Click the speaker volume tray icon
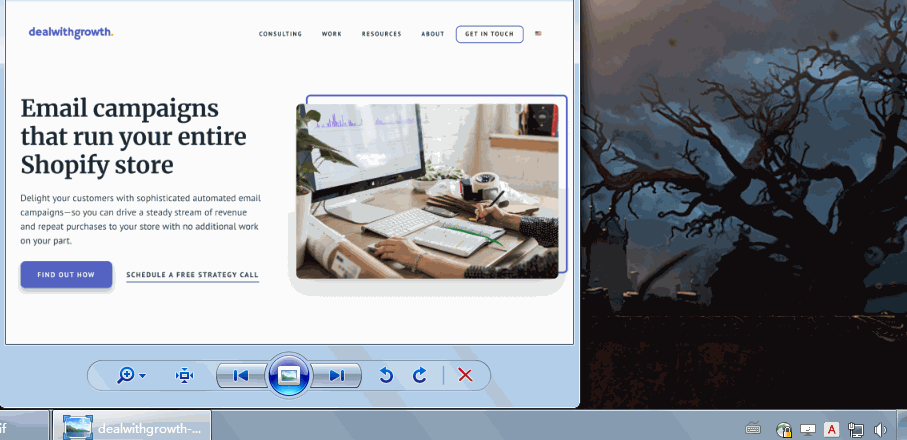The width and height of the screenshot is (907, 440). tap(880, 430)
